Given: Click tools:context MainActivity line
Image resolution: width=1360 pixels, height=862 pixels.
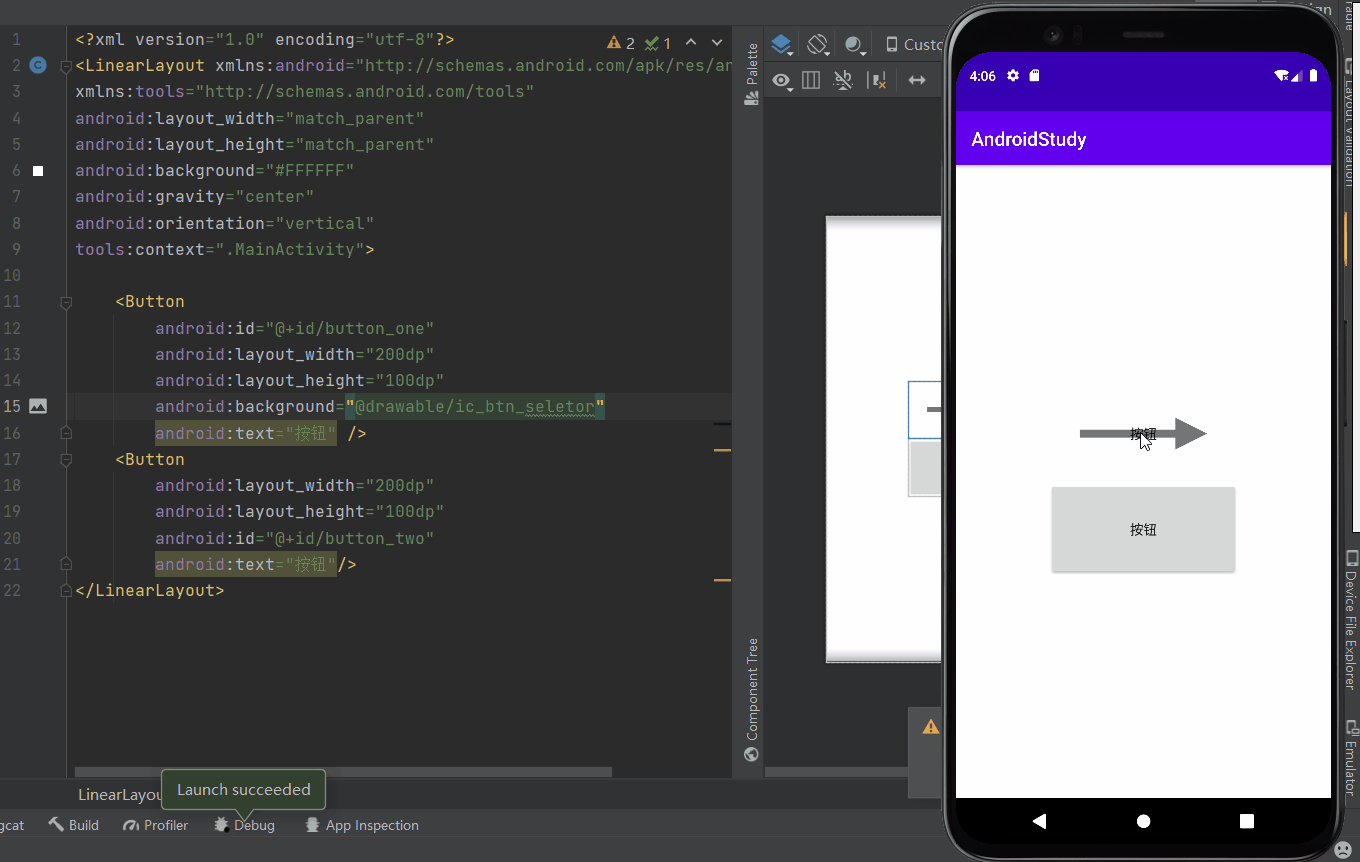Looking at the screenshot, I should pos(225,250).
